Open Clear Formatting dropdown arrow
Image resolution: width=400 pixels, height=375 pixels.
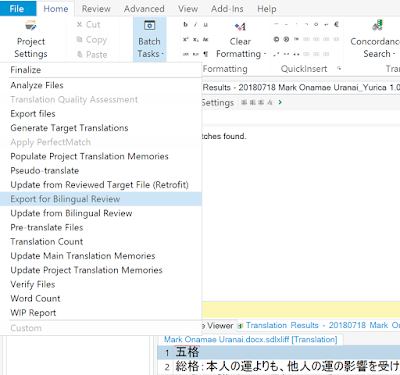[x=265, y=54]
